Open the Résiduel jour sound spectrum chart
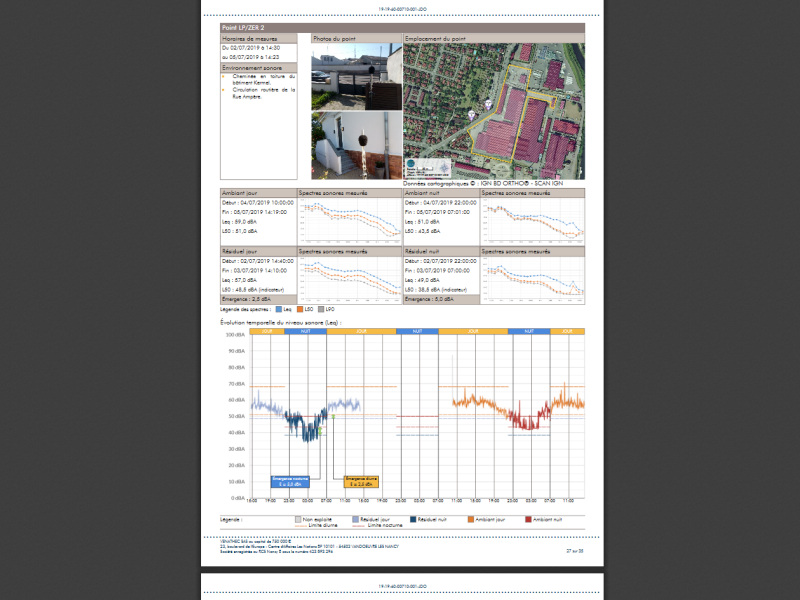This screenshot has height=600, width=800. (x=350, y=280)
